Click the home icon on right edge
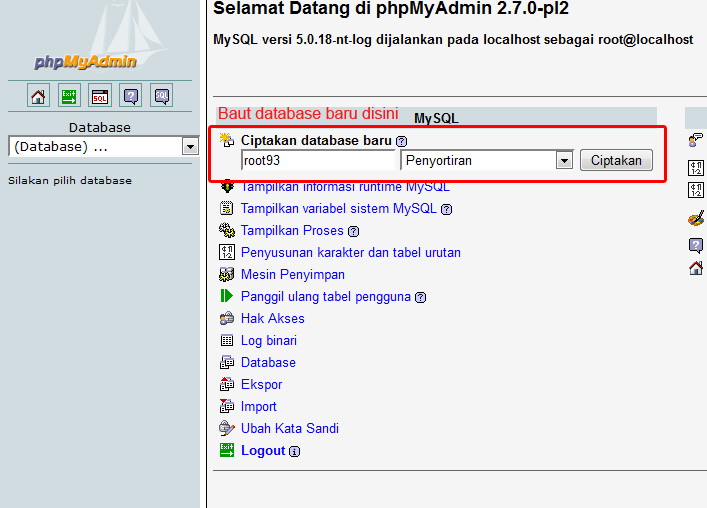Image resolution: width=707 pixels, height=508 pixels. coord(696,268)
